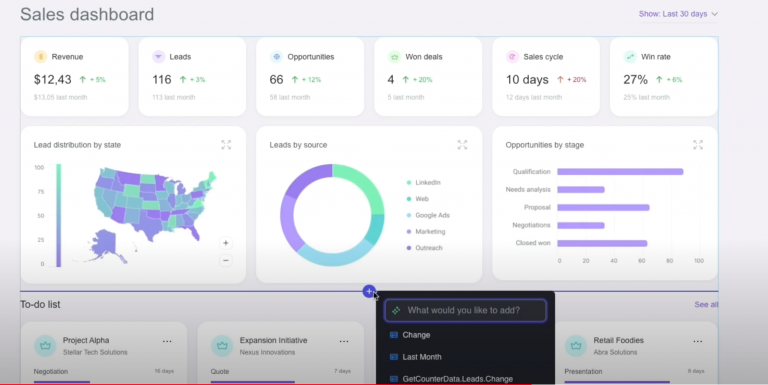The image size is (768, 385).
Task: Toggle LinkedIn legend entry in donut chart
Action: pyautogui.click(x=424, y=183)
